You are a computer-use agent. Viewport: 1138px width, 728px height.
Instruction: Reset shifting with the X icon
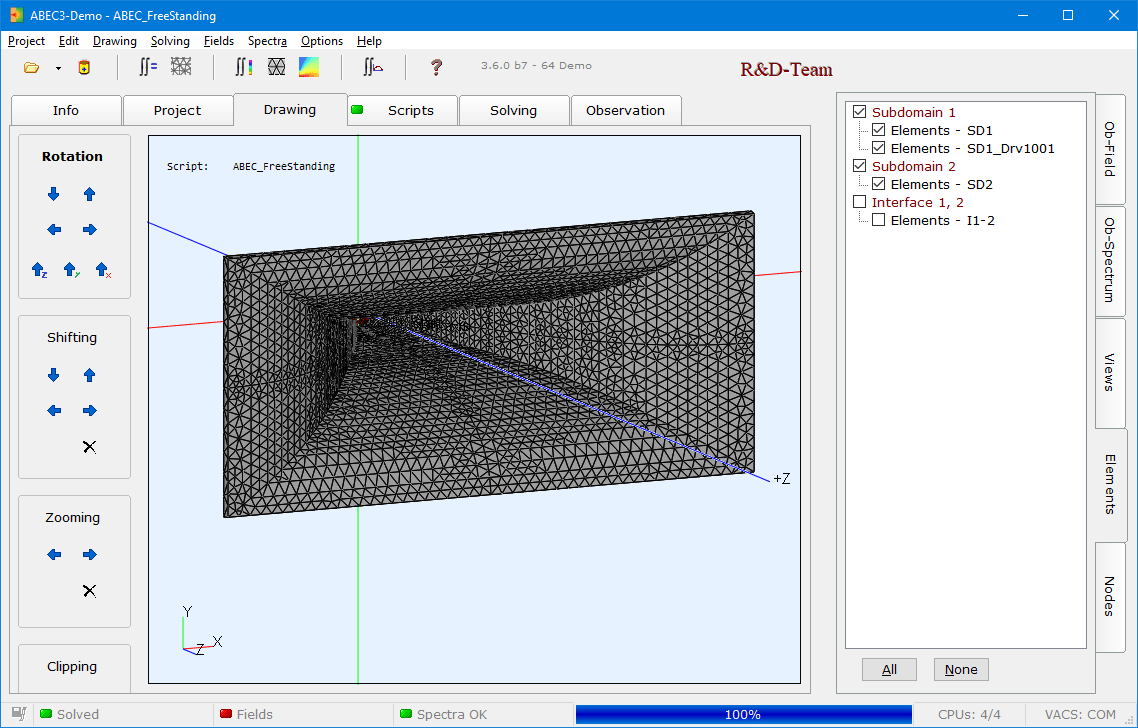pyautogui.click(x=89, y=447)
